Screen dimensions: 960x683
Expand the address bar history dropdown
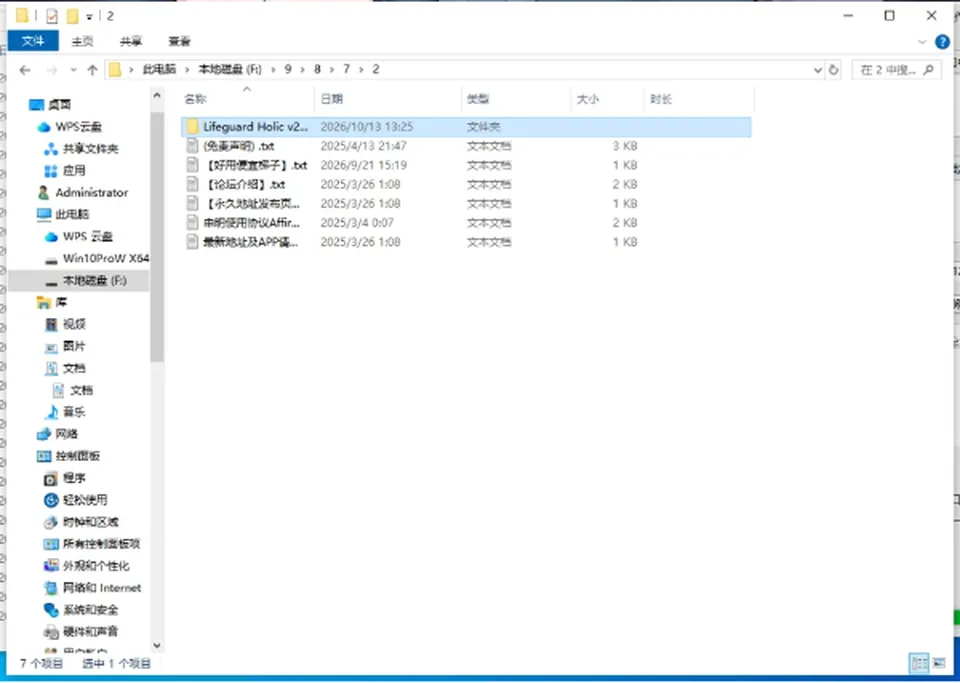point(817,70)
